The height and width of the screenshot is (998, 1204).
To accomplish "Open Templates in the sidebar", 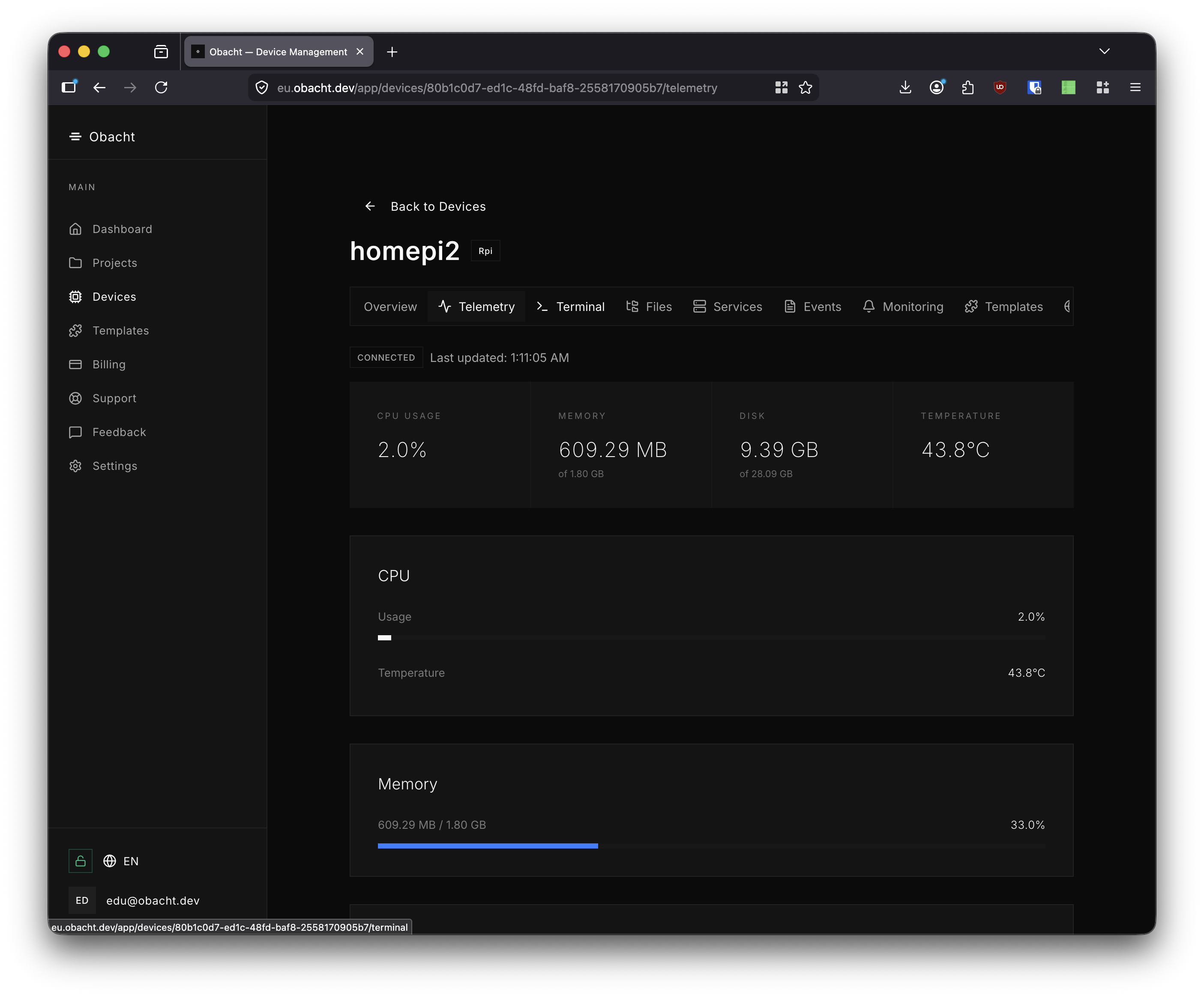I will (108, 330).
